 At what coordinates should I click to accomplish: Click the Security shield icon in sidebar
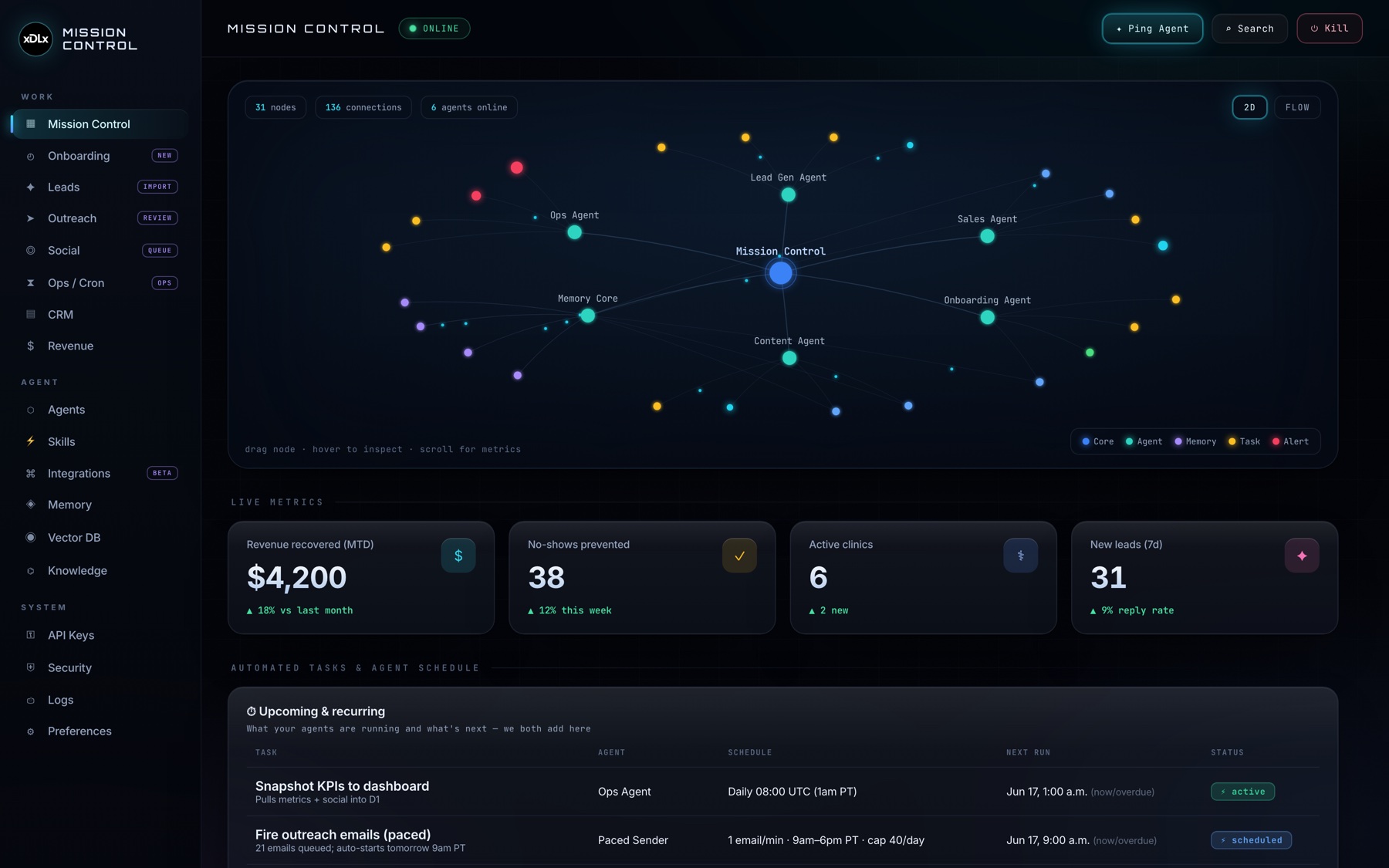click(x=31, y=667)
